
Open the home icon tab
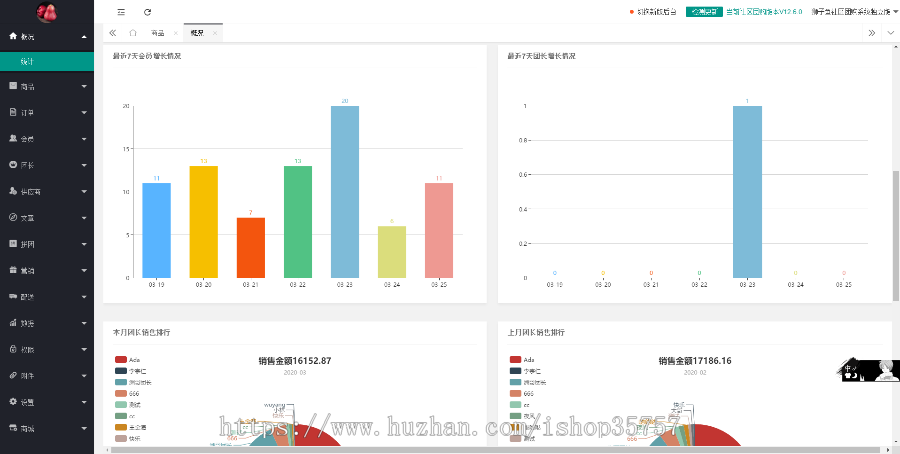[x=133, y=33]
